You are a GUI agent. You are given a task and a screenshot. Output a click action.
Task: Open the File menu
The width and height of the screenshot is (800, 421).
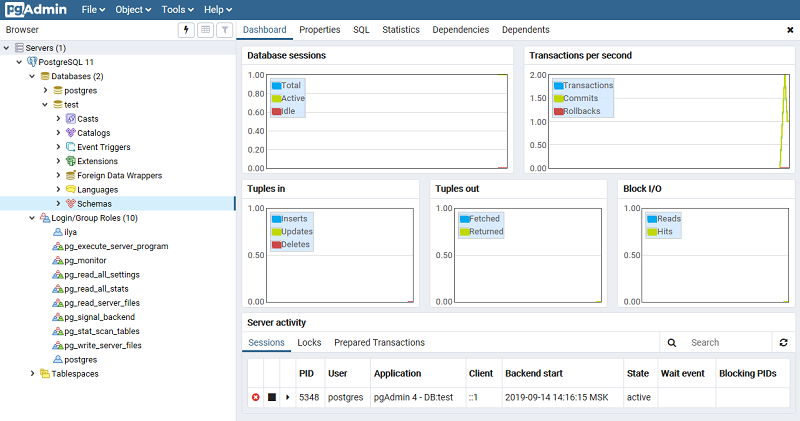(93, 10)
